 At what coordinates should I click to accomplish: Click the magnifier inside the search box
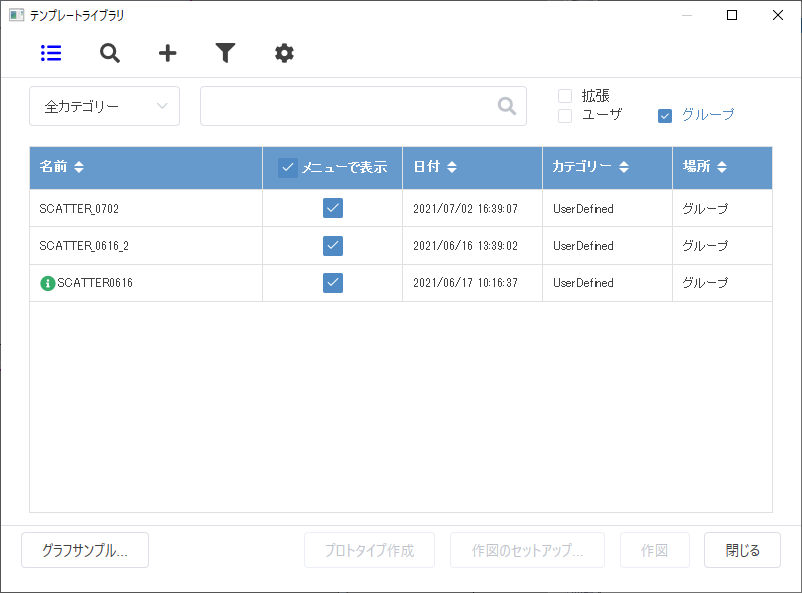[x=506, y=106]
